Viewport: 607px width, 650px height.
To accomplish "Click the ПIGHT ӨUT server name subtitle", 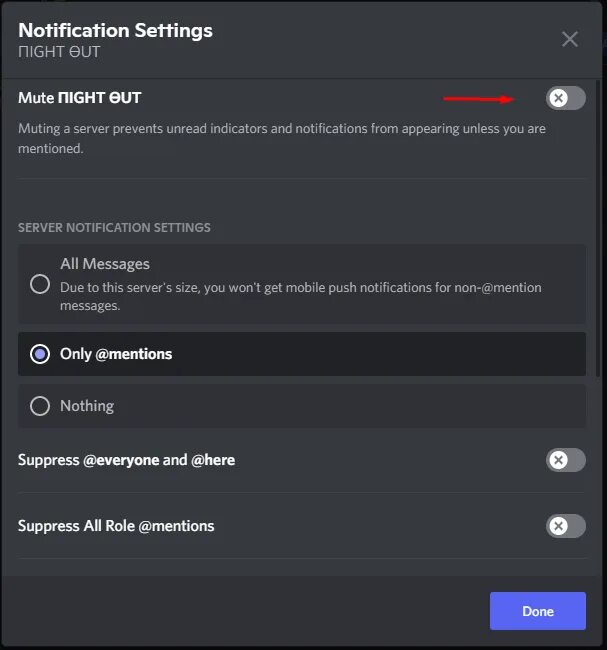I will pyautogui.click(x=59, y=52).
